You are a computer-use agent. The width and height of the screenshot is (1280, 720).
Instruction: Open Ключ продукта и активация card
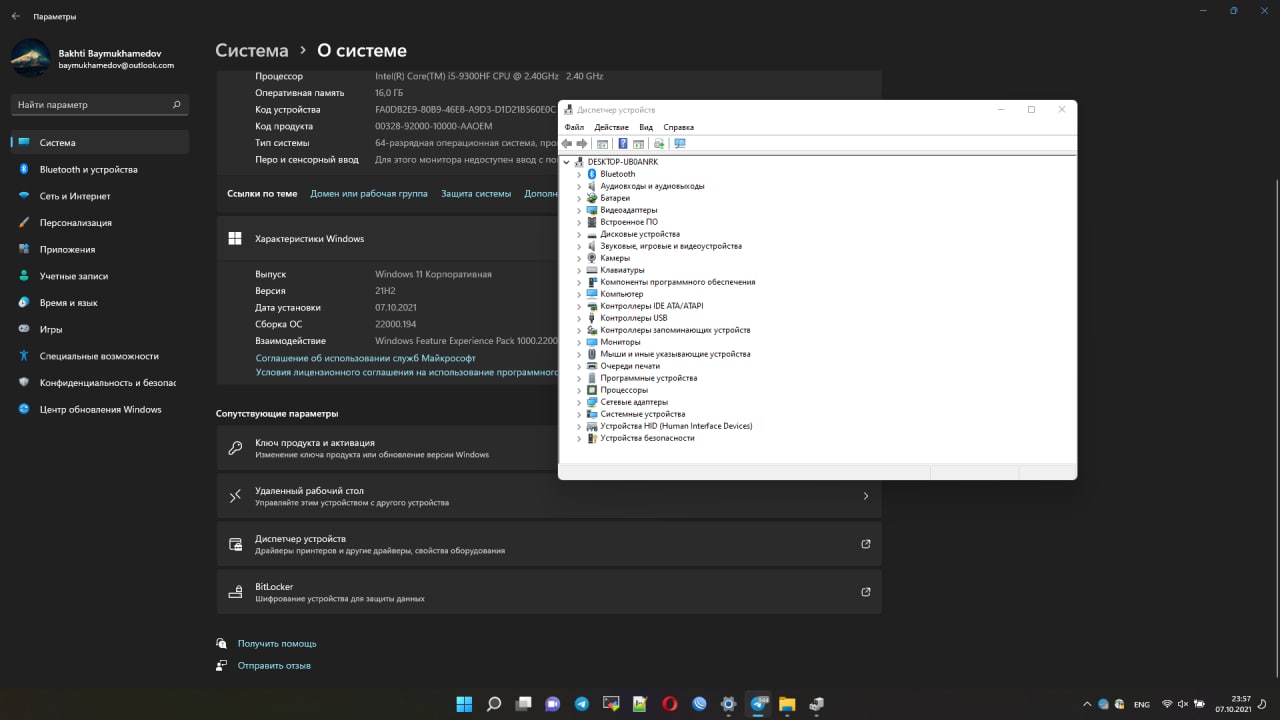(x=387, y=448)
